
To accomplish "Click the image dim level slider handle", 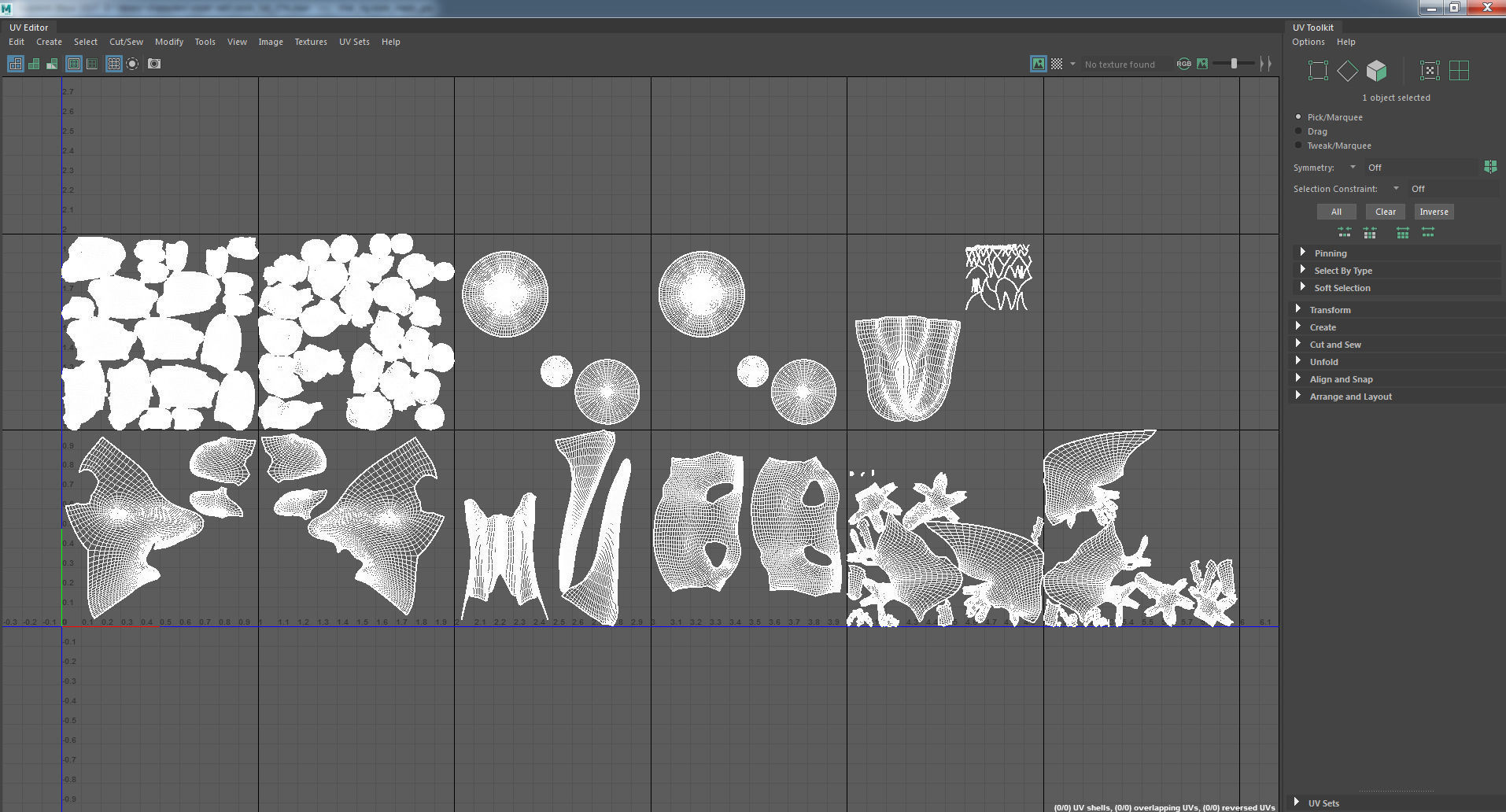I will (1234, 64).
